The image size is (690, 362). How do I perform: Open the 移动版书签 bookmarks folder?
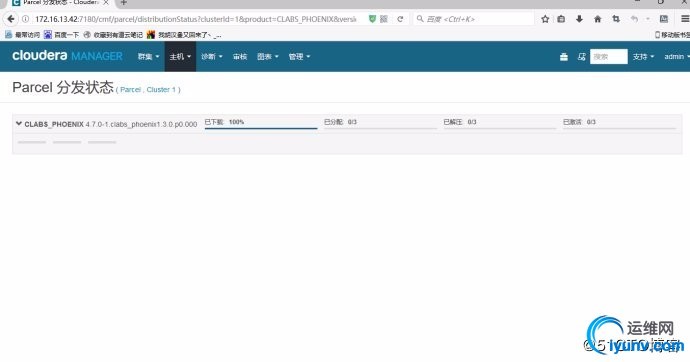672,35
